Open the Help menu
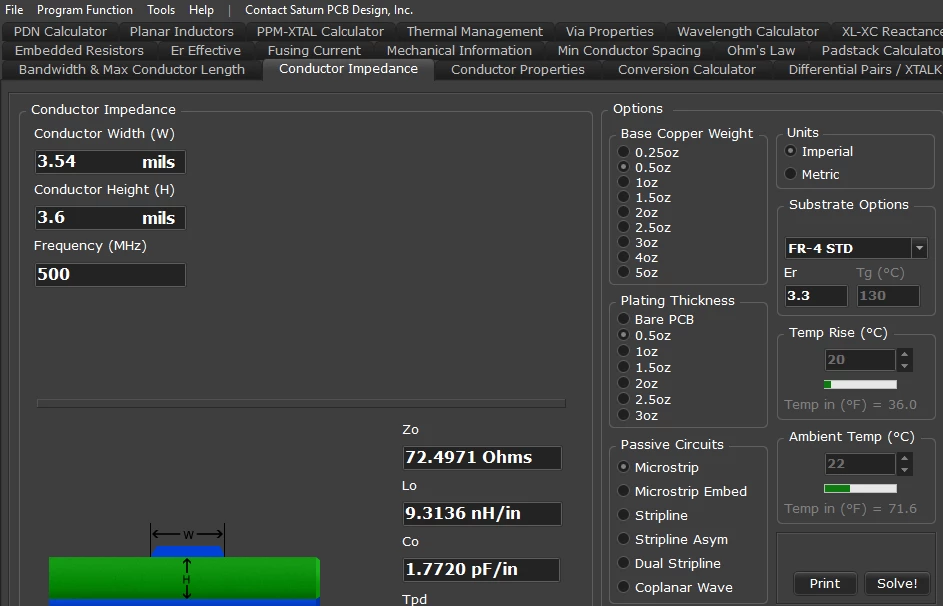Image resolution: width=943 pixels, height=606 pixels. coord(201,10)
